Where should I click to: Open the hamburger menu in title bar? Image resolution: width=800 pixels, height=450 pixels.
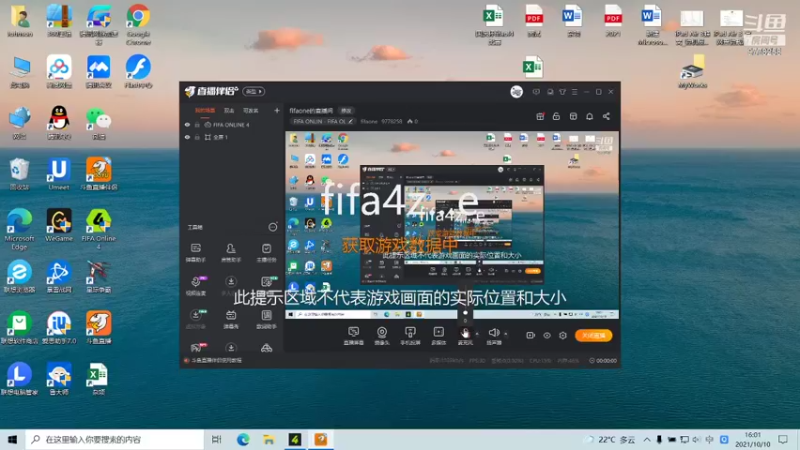click(574, 92)
